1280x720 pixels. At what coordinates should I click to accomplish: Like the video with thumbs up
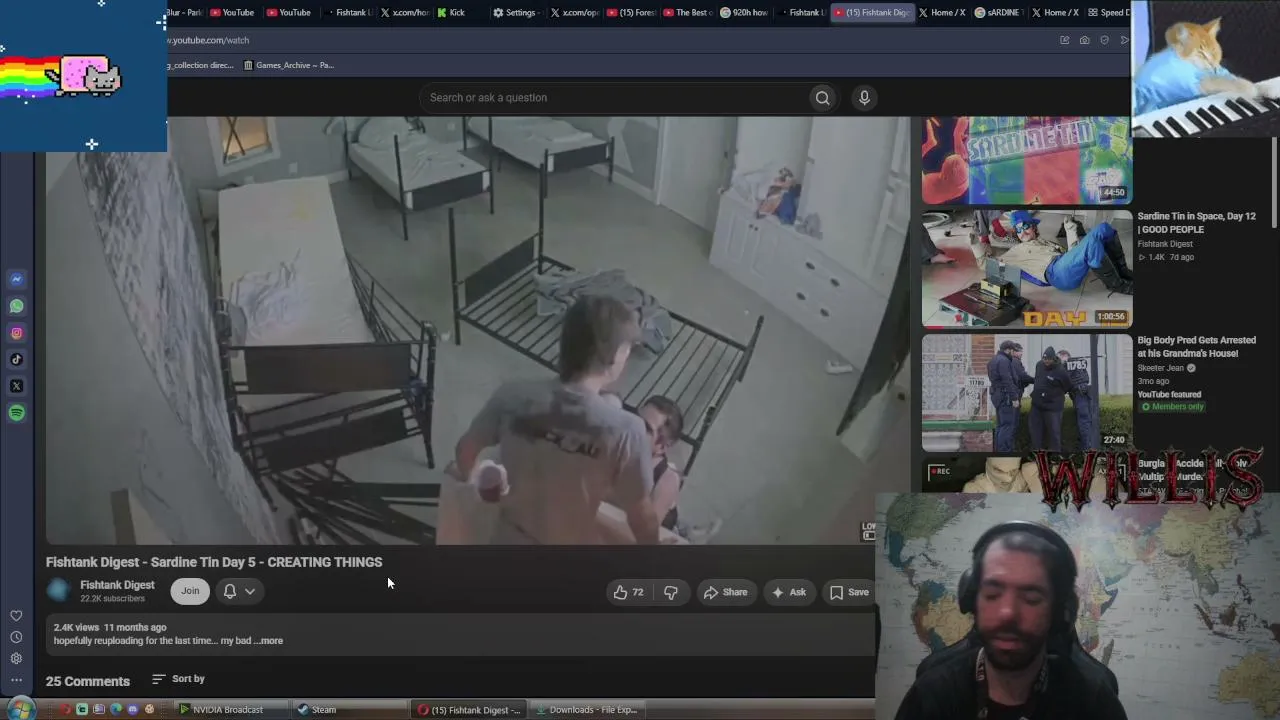(x=628, y=592)
